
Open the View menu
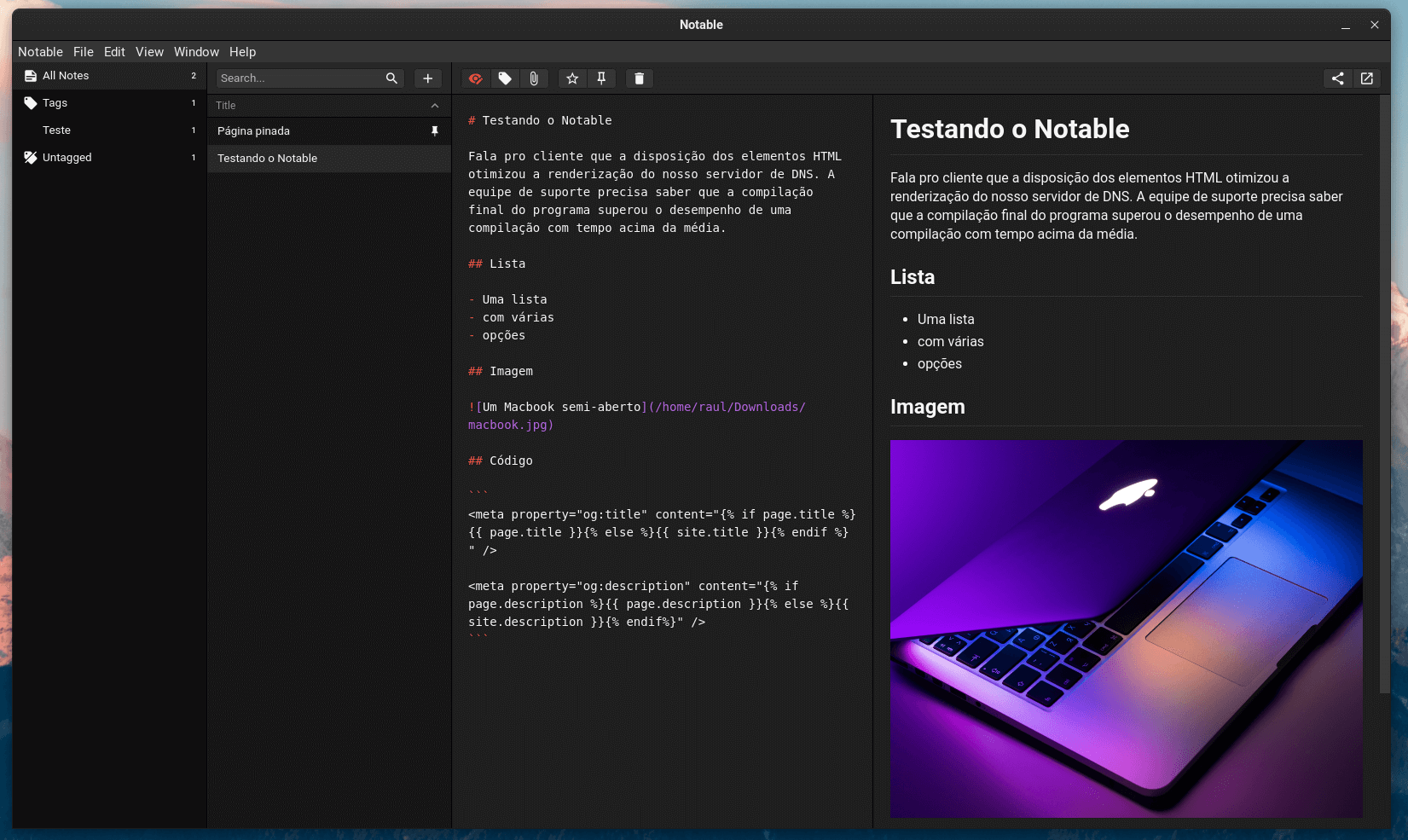(149, 52)
